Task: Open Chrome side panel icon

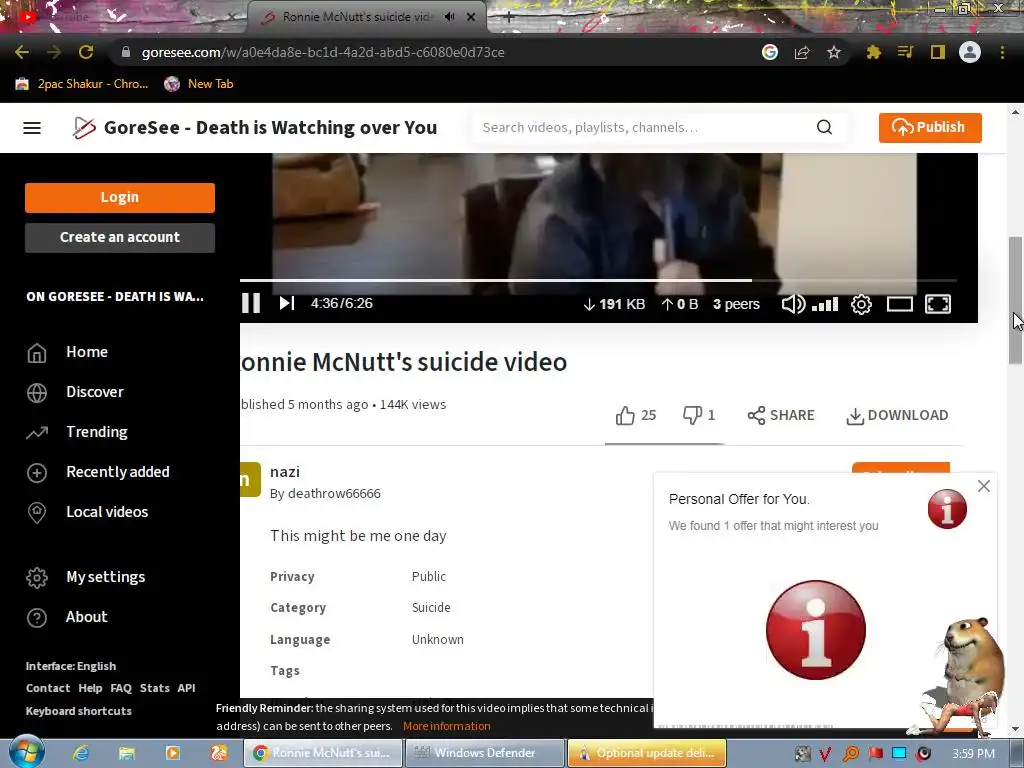Action: [938, 52]
